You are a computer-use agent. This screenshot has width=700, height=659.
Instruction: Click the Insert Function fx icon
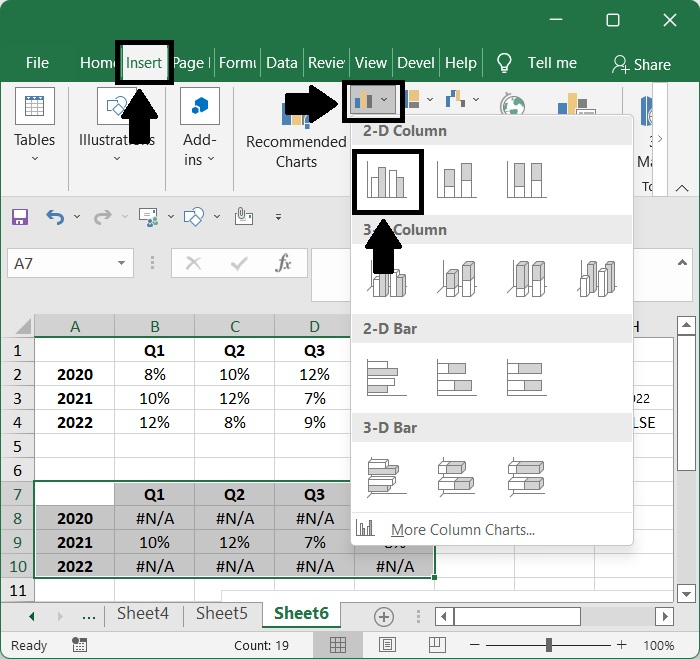tap(284, 263)
